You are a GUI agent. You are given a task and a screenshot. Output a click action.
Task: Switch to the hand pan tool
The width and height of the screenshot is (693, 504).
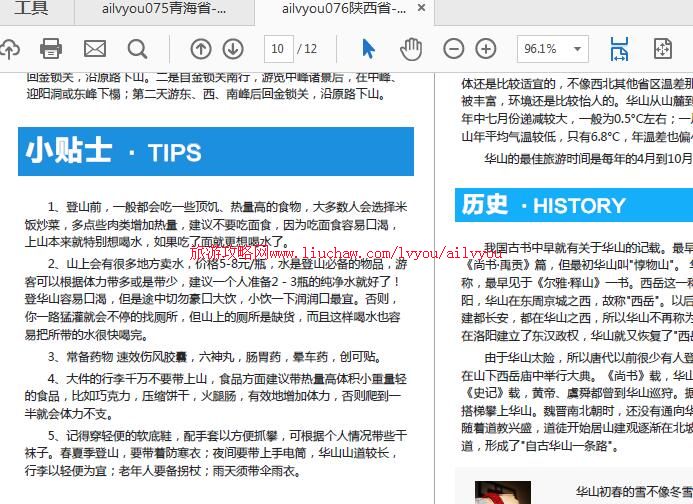coord(411,49)
